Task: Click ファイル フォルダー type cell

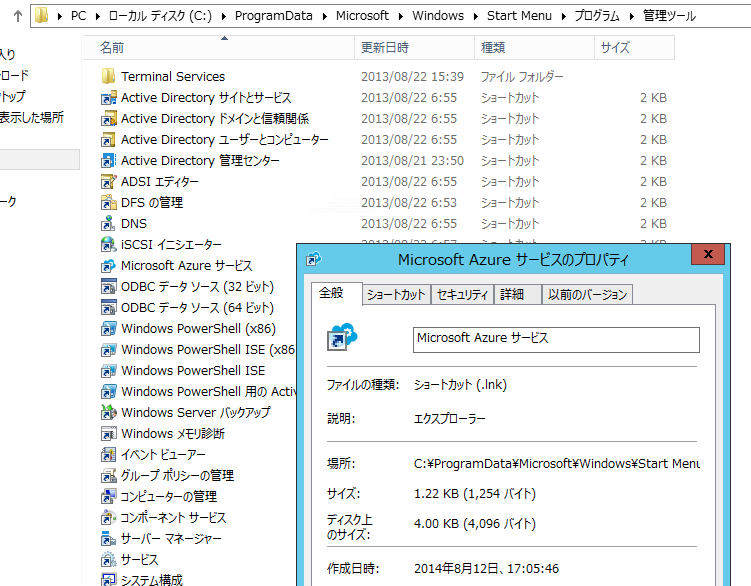Action: (x=522, y=77)
